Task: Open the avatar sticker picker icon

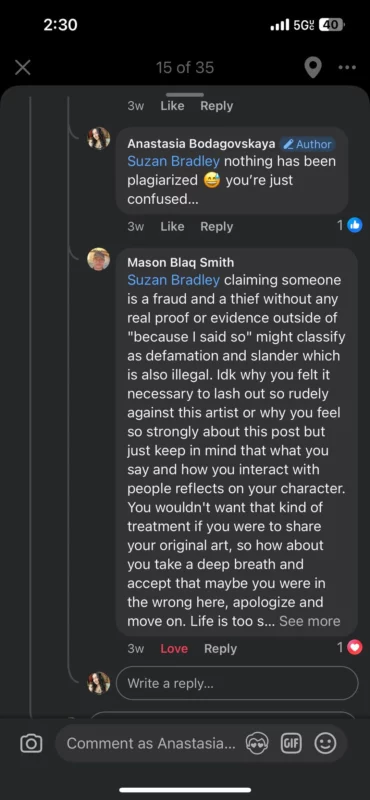Action: [x=257, y=743]
